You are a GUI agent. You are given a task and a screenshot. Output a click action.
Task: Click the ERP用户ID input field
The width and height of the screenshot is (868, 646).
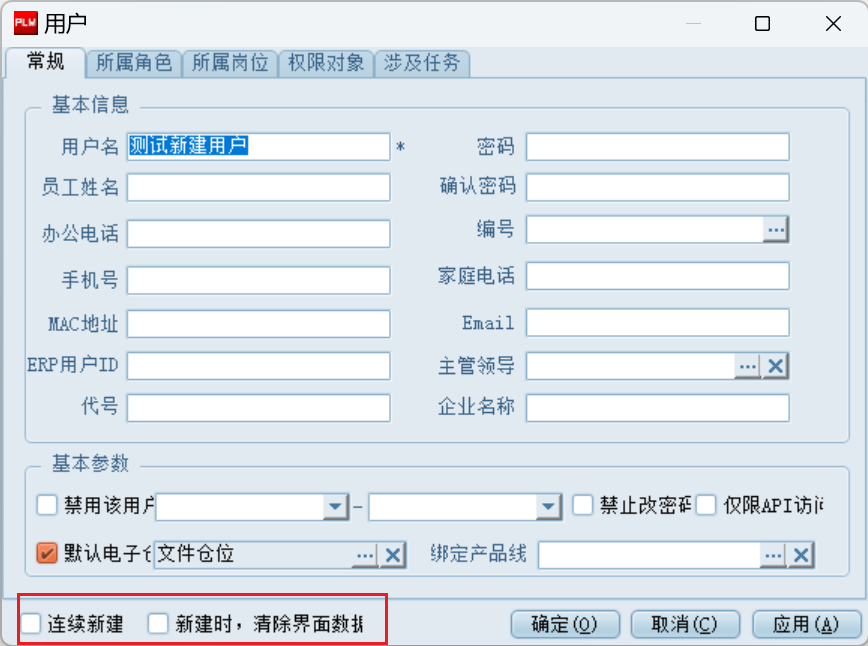click(259, 366)
